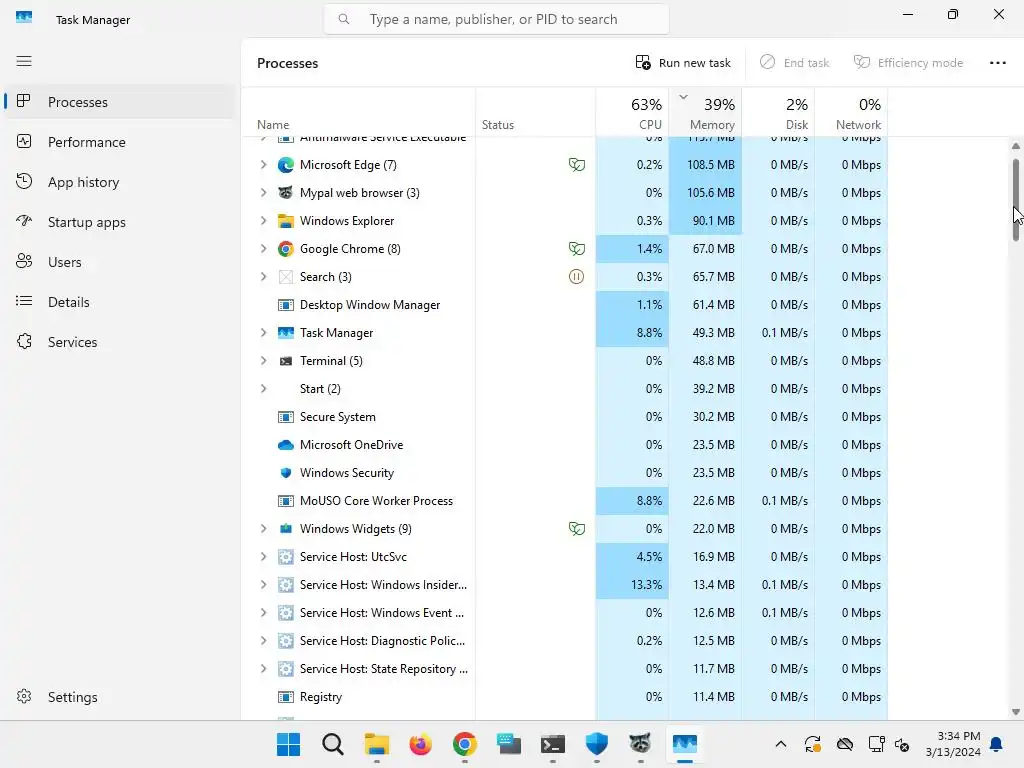Click the Efficiency mode button
The image size is (1024, 768).
[x=908, y=63]
